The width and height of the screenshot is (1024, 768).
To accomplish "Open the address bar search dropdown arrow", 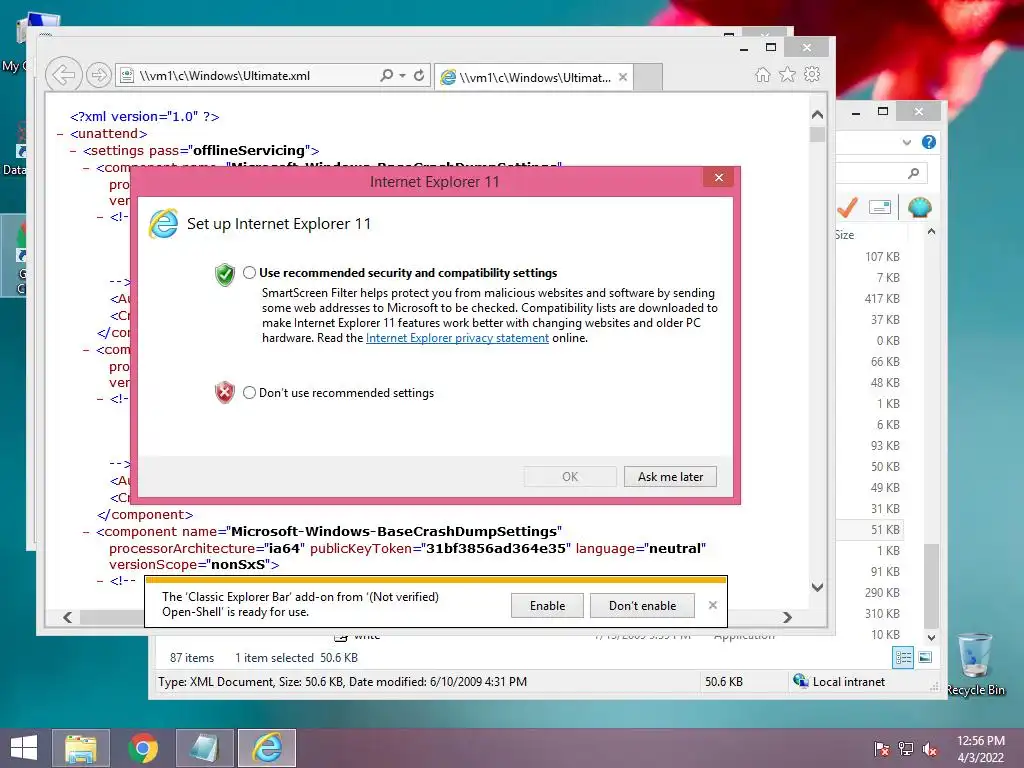I will [x=402, y=75].
